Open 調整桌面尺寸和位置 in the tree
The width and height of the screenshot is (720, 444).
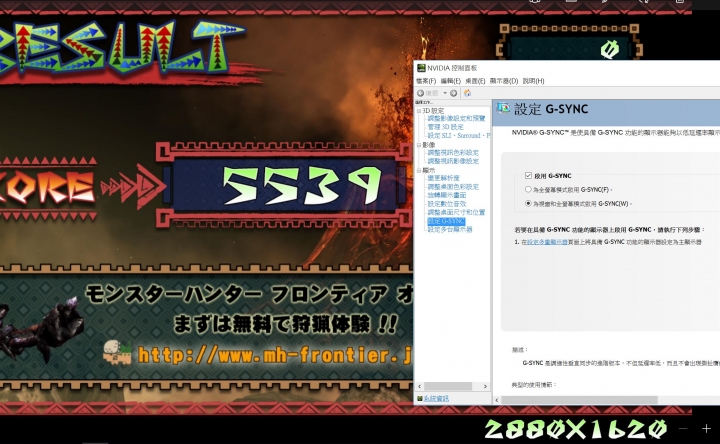456,213
